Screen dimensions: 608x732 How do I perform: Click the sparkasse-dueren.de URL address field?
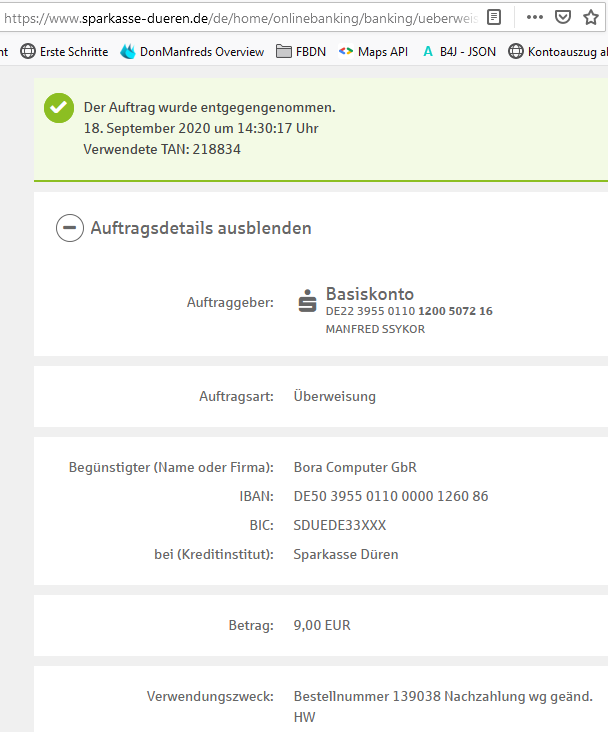coord(240,17)
